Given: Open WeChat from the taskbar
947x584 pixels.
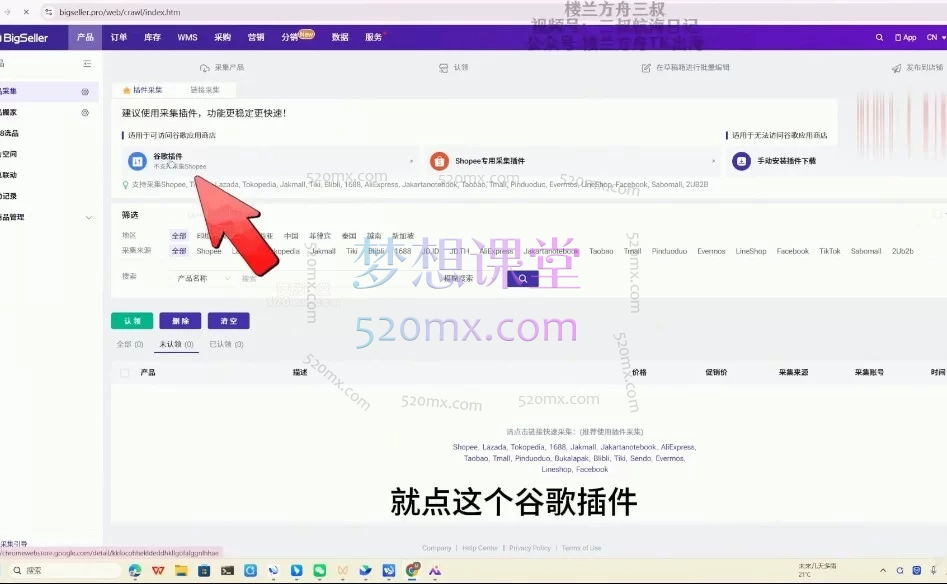Looking at the screenshot, I should click(x=319, y=570).
